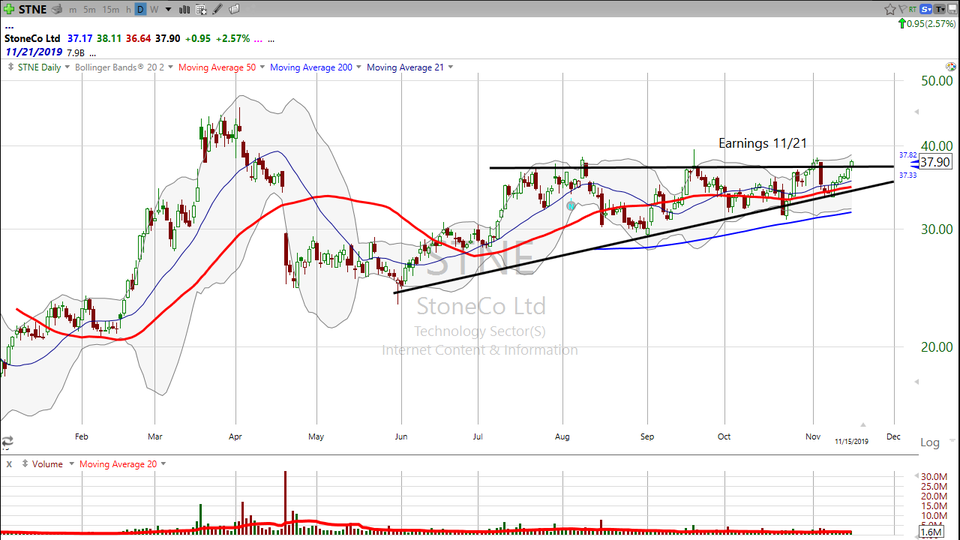Open the Moving Average 50 dropdown
This screenshot has width=960, height=540.
coord(262,67)
